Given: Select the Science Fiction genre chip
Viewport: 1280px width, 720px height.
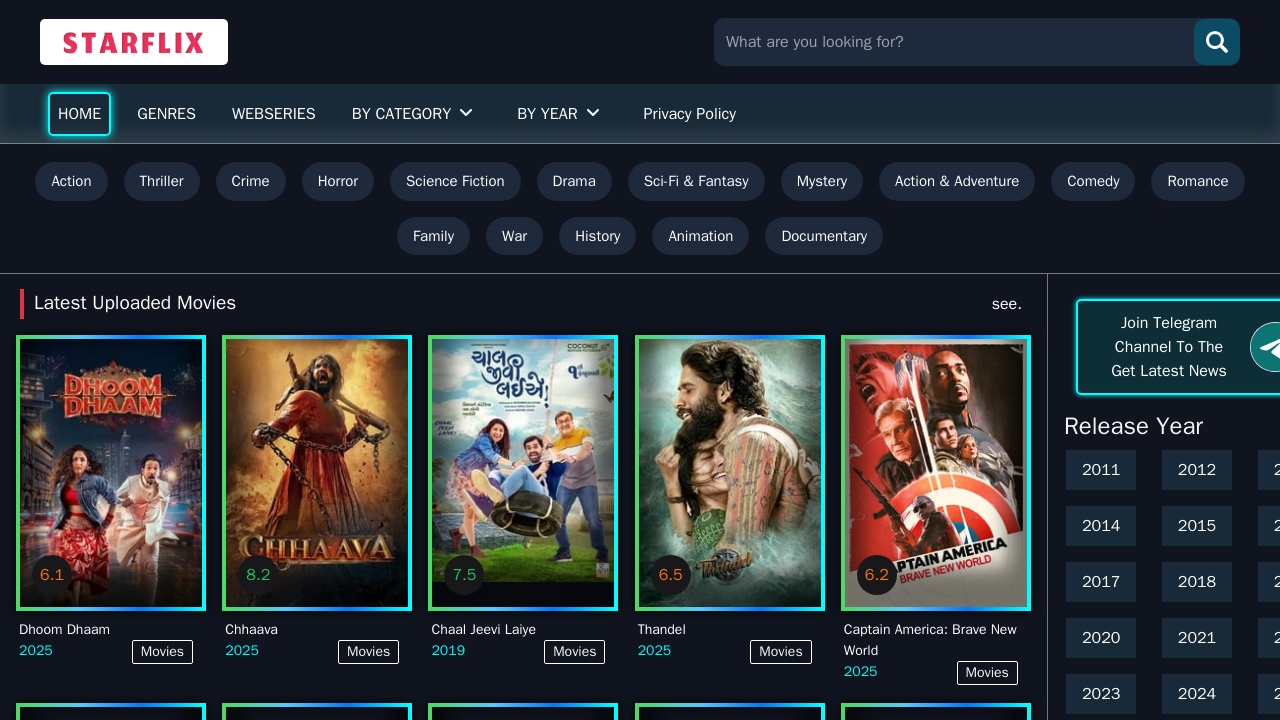Looking at the screenshot, I should click(455, 181).
